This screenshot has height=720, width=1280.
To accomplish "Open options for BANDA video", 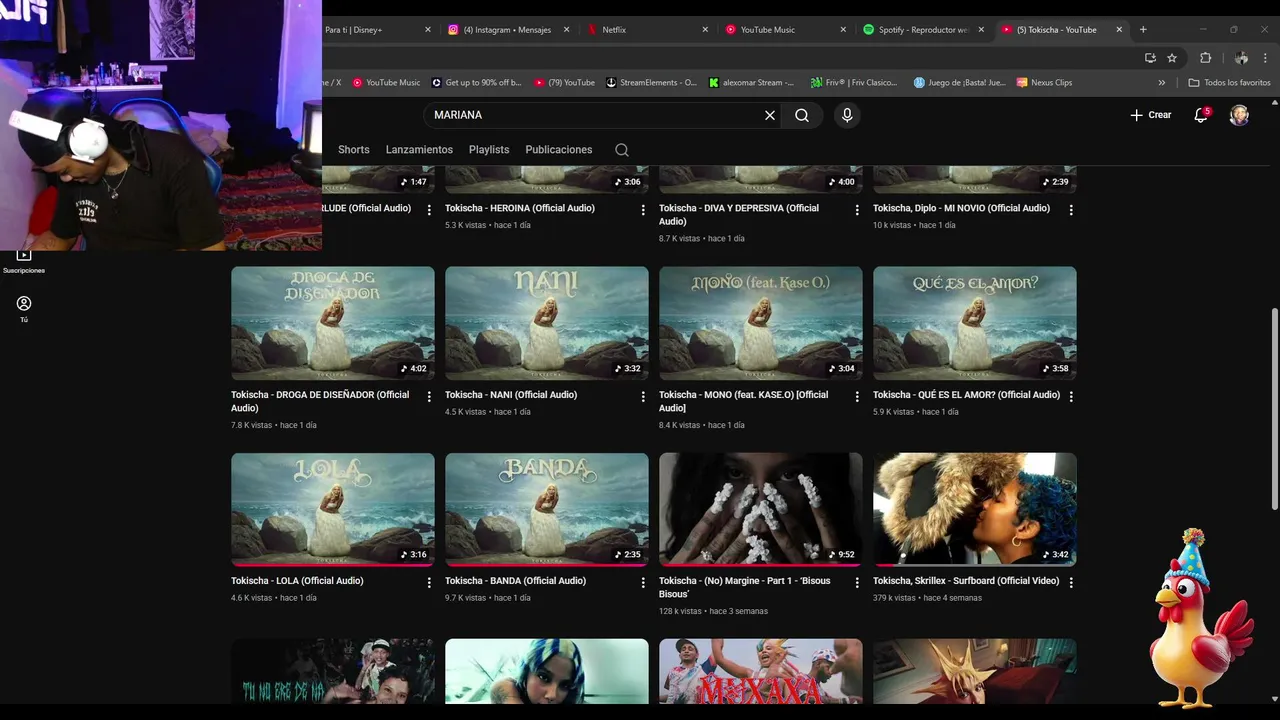I will point(643,583).
